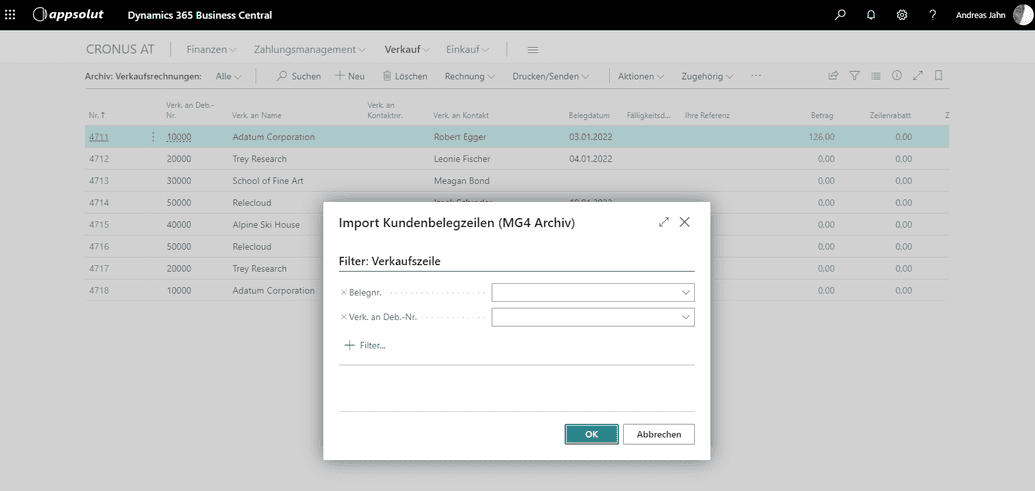Open the app launcher waffle icon
1035x491 pixels.
tap(11, 15)
